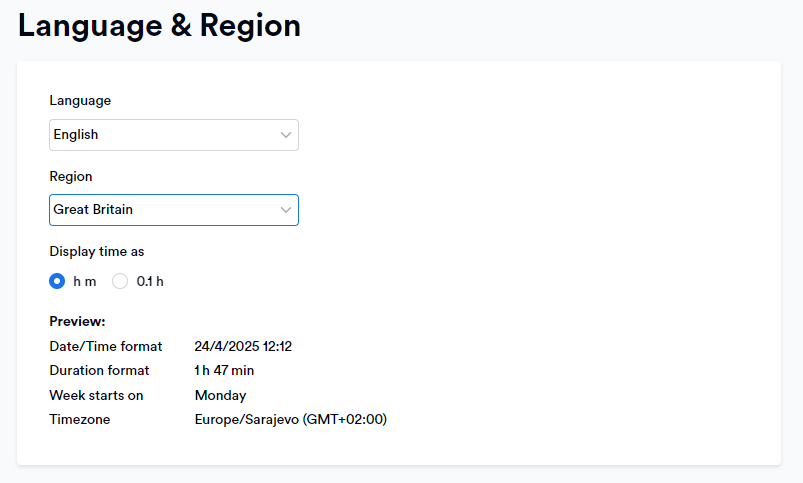Click the '0.1 h' option label text

coord(150,281)
